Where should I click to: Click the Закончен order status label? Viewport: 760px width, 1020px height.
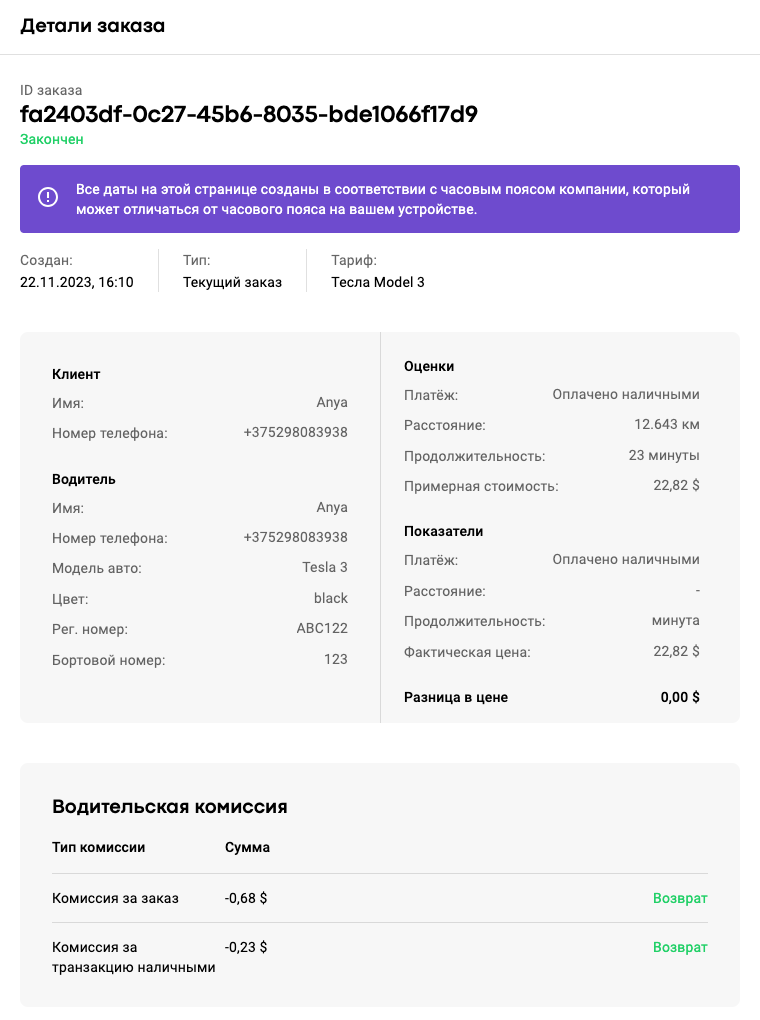[51, 139]
